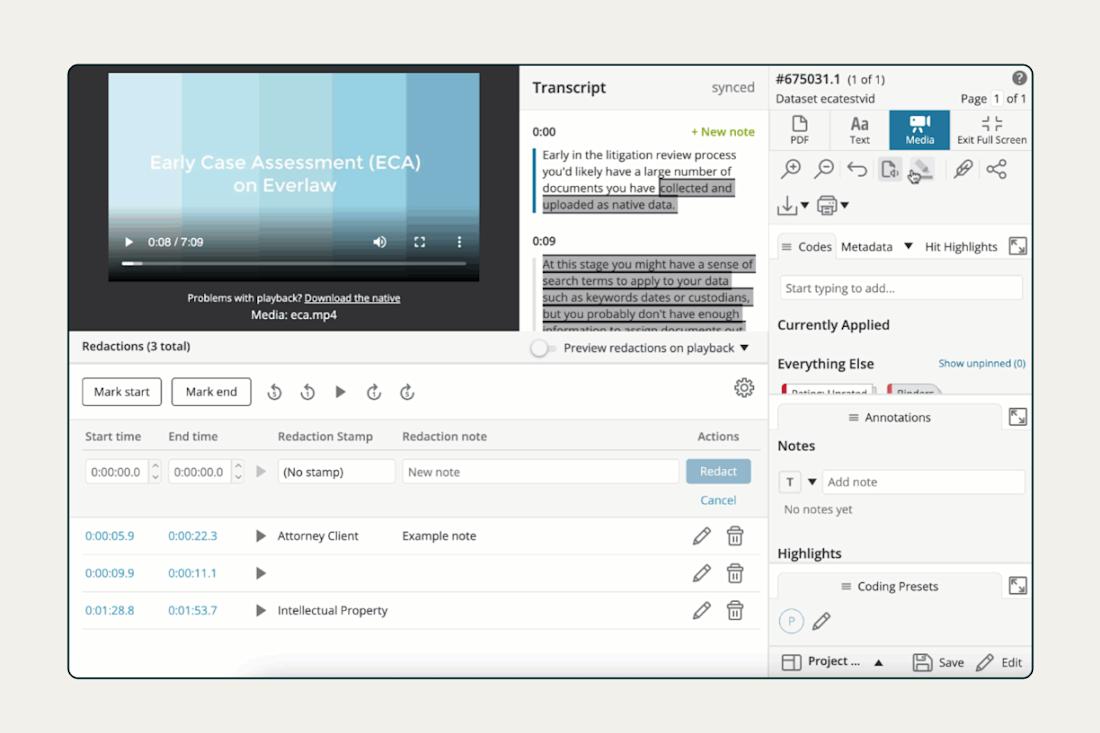Enter video fullscreen mode
Image resolution: width=1100 pixels, height=733 pixels.
(420, 242)
